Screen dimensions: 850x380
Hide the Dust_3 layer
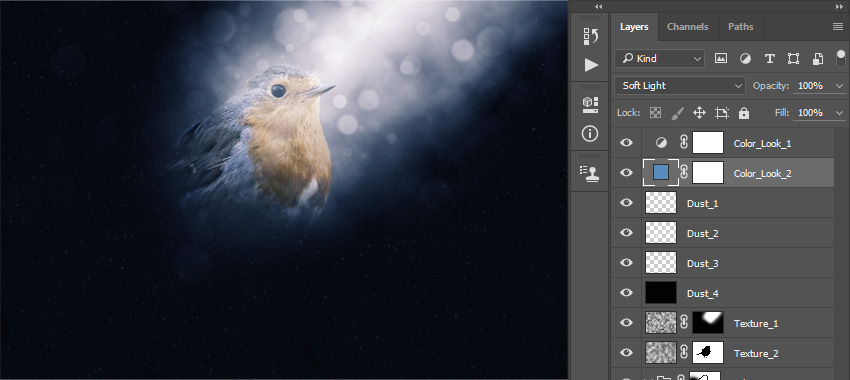pyautogui.click(x=626, y=263)
